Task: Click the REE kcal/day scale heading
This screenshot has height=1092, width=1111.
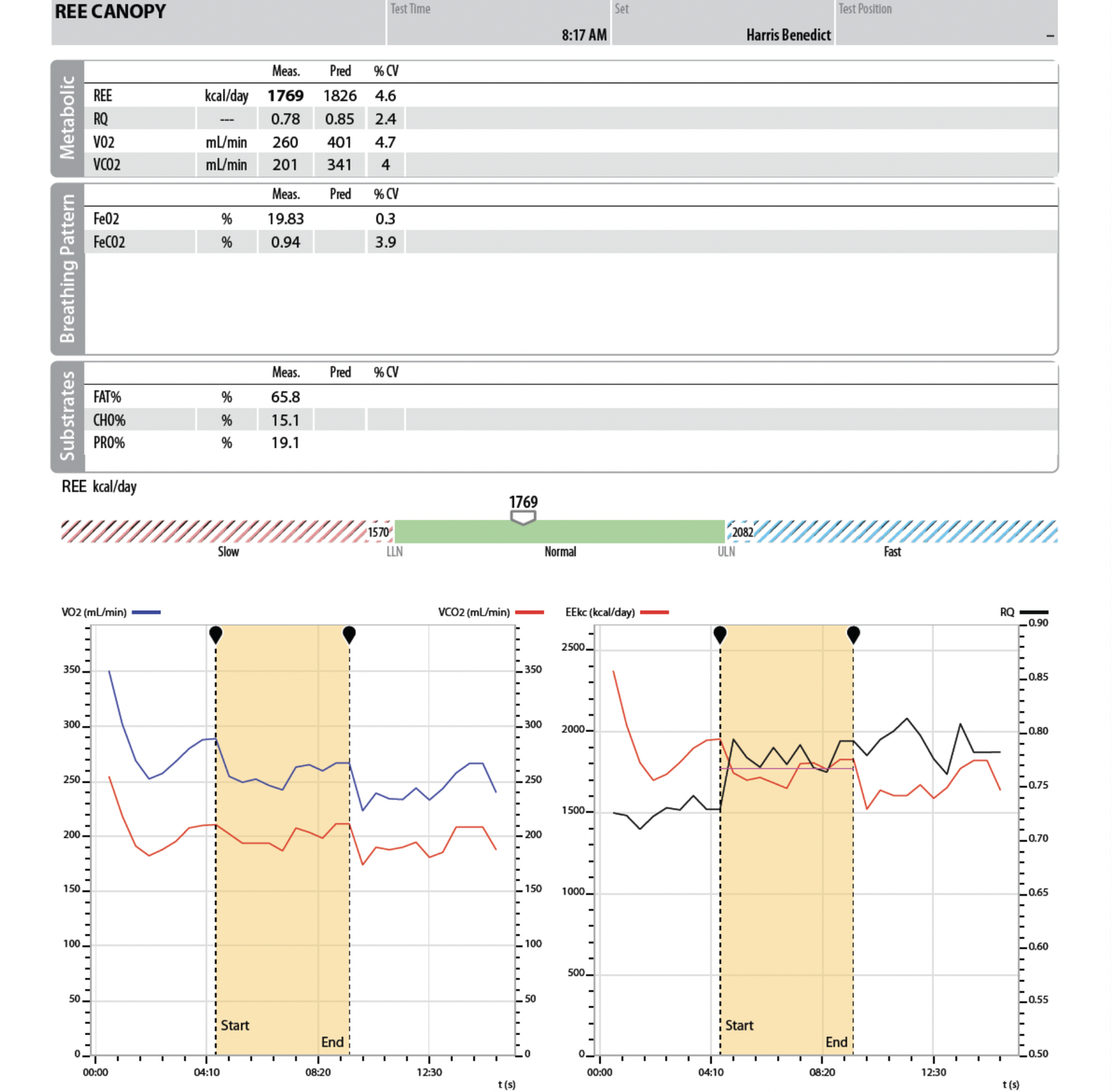Action: click(x=99, y=487)
